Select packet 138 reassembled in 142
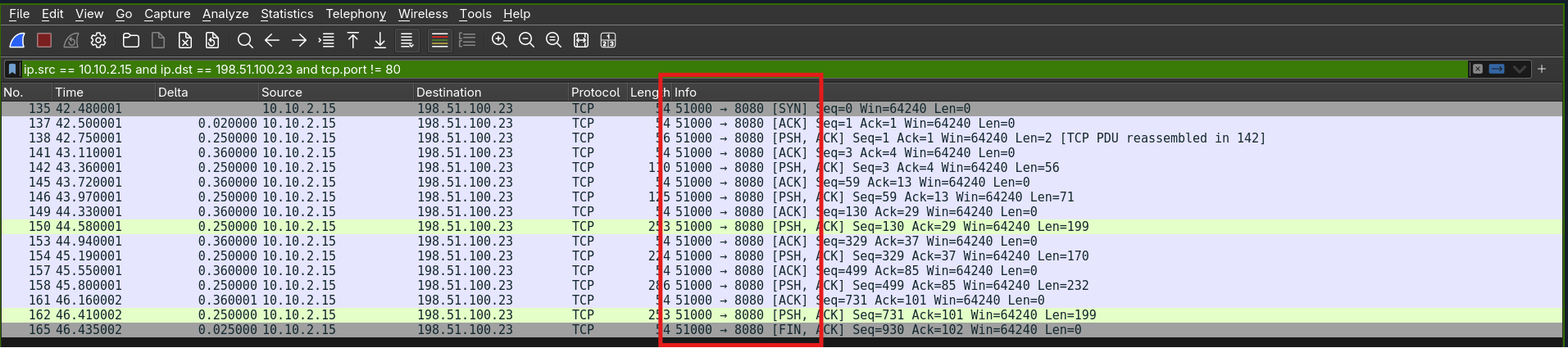 784,138
